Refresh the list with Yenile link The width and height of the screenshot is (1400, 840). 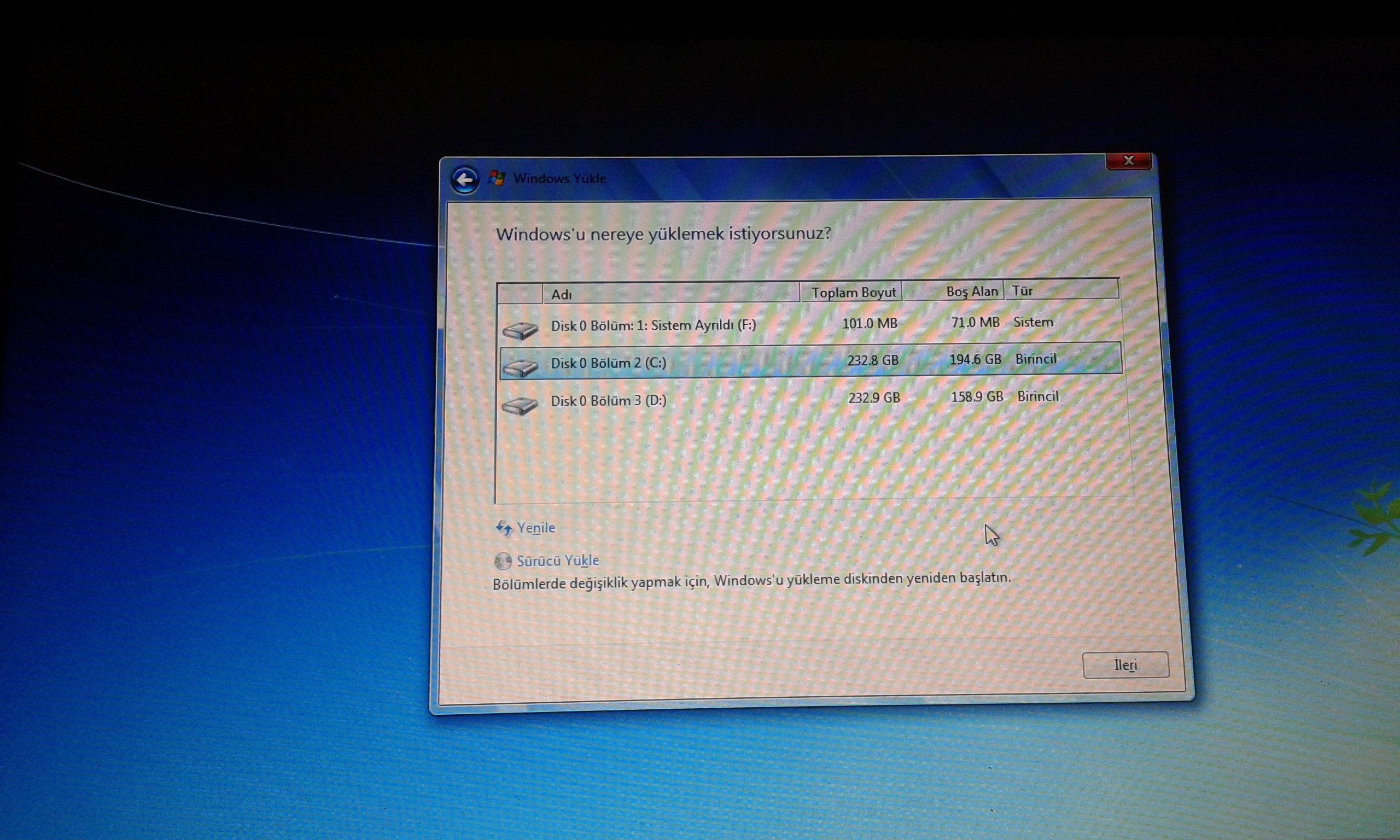(x=536, y=528)
